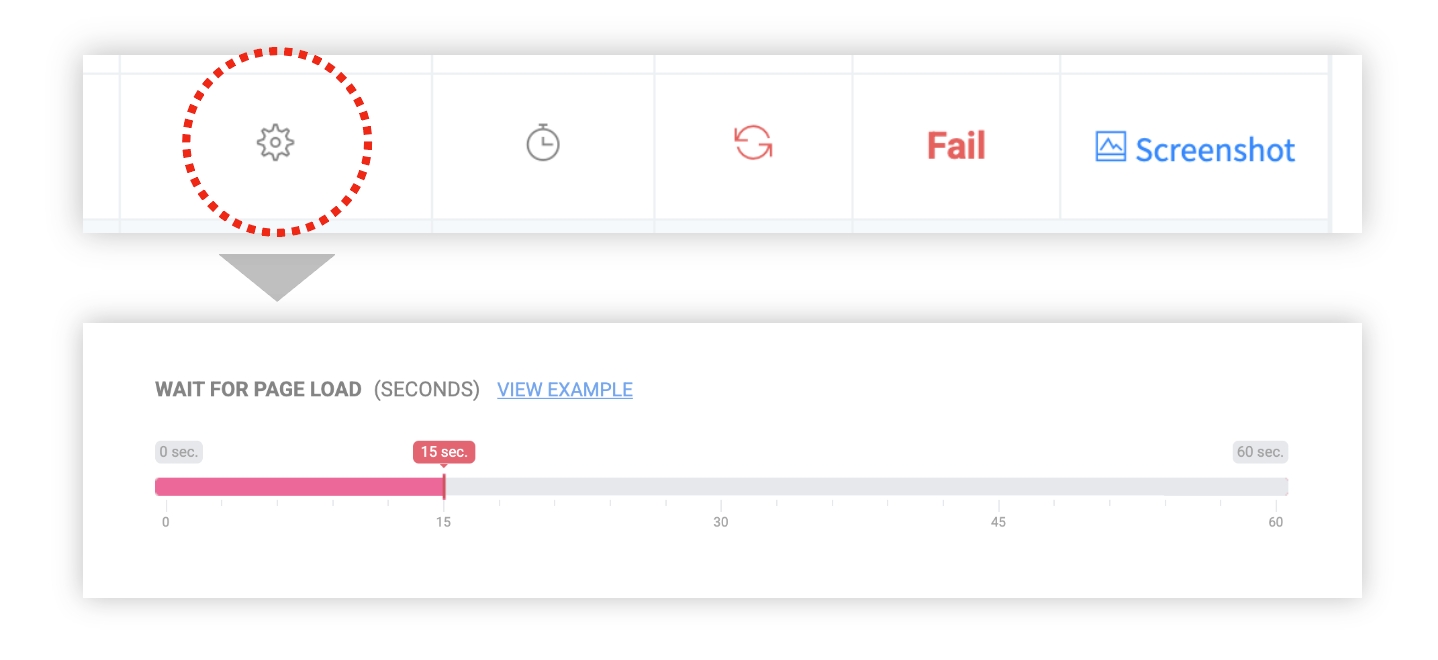Click the slider track above the 30 mark

[721, 487]
